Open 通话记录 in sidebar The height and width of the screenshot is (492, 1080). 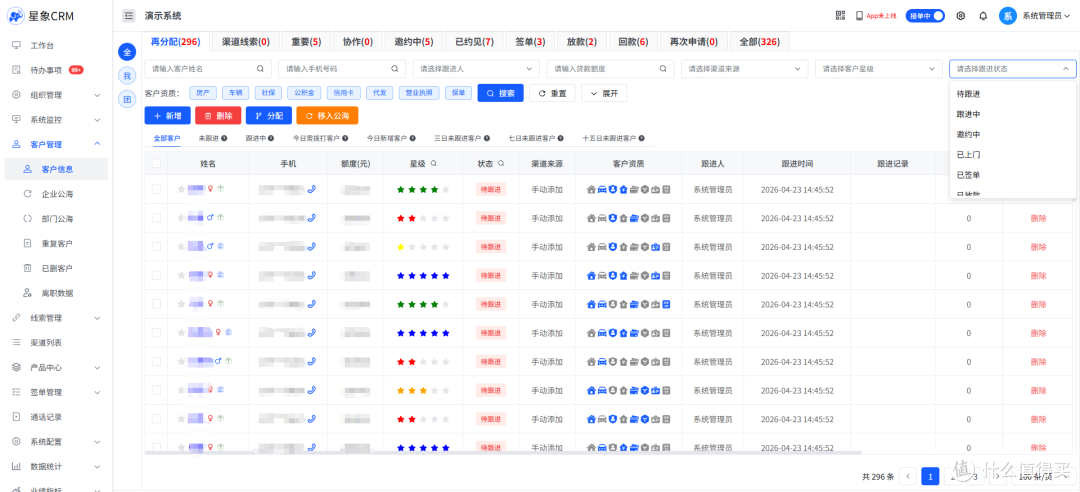tap(46, 417)
